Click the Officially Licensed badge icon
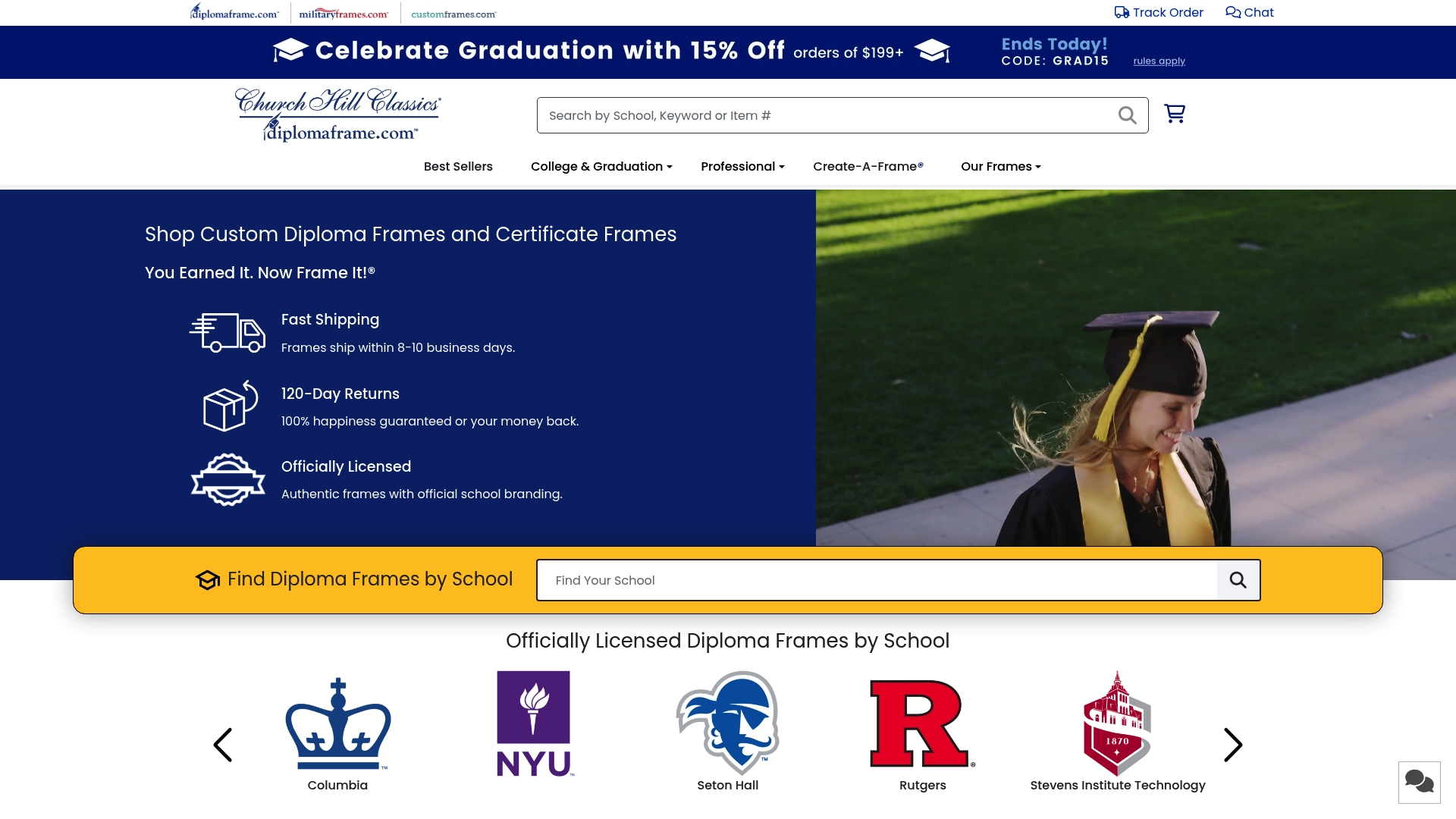 [x=227, y=480]
